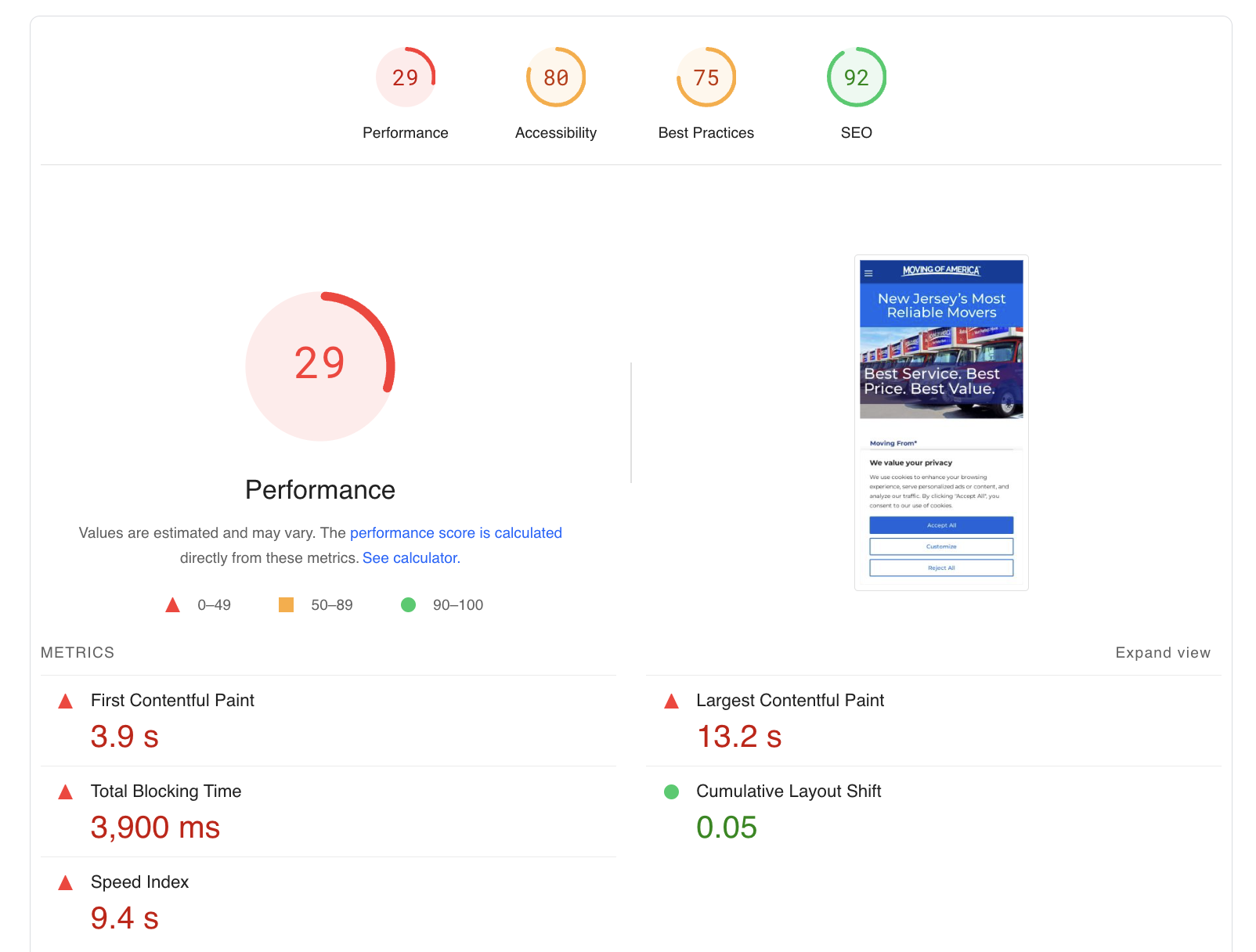The width and height of the screenshot is (1256, 952).
Task: Click the page screenshot thumbnail of Moving of America
Action: click(941, 423)
